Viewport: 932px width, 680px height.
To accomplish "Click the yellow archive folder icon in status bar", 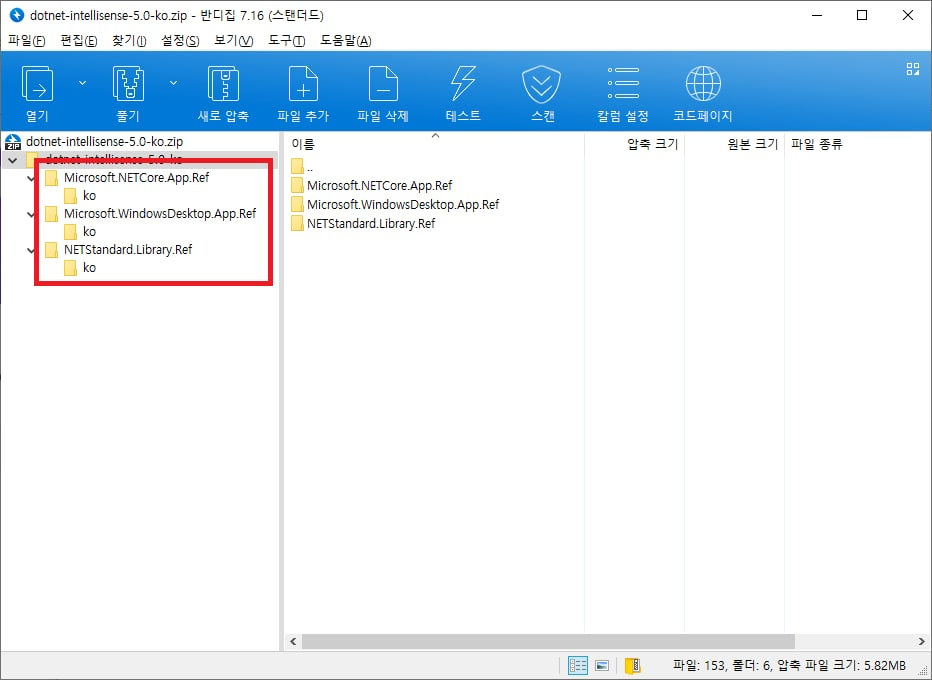I will (633, 665).
